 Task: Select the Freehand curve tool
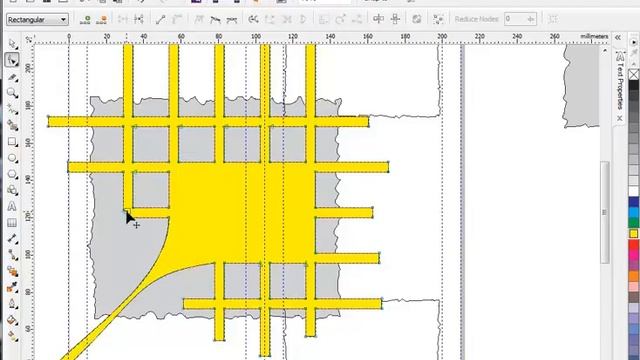[12, 109]
